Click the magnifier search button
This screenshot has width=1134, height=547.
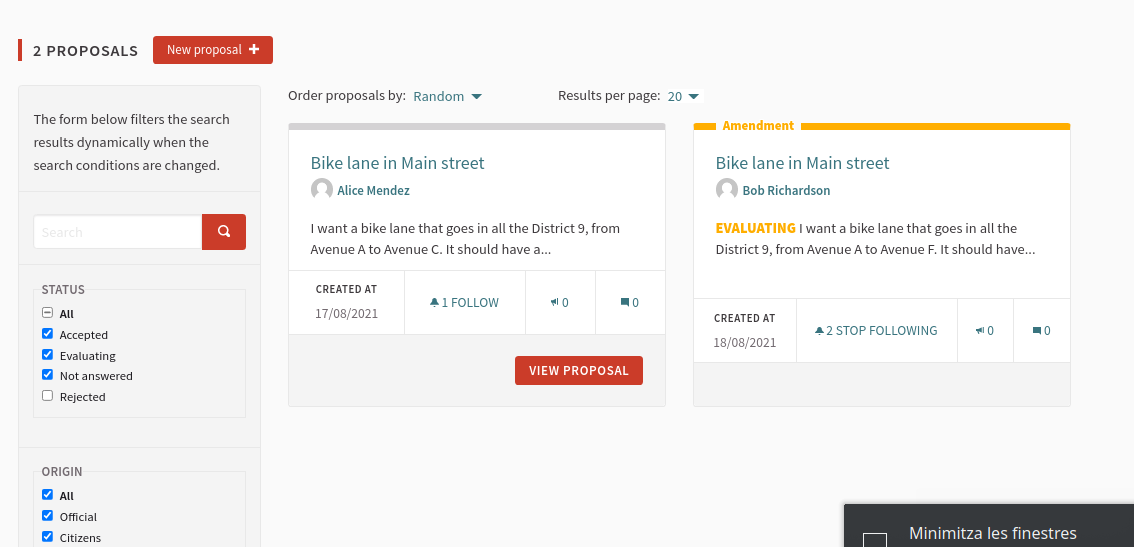pyautogui.click(x=223, y=232)
